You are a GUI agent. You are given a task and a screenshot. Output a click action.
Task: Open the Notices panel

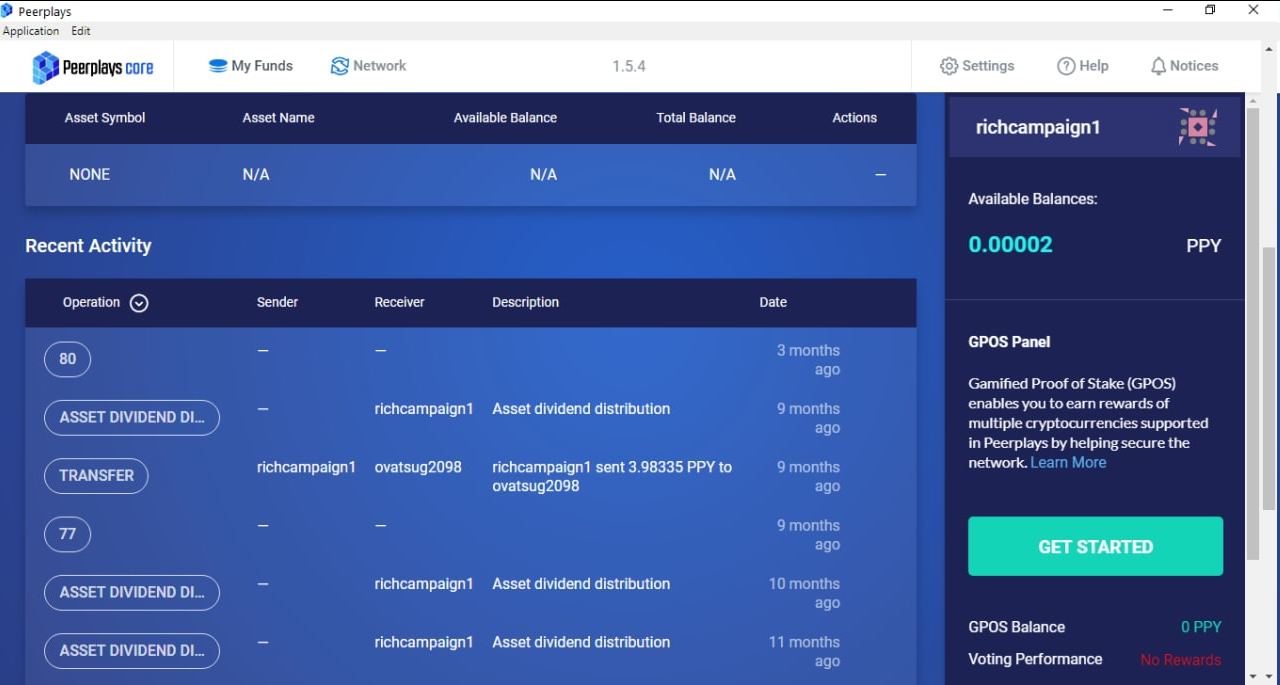[1184, 66]
